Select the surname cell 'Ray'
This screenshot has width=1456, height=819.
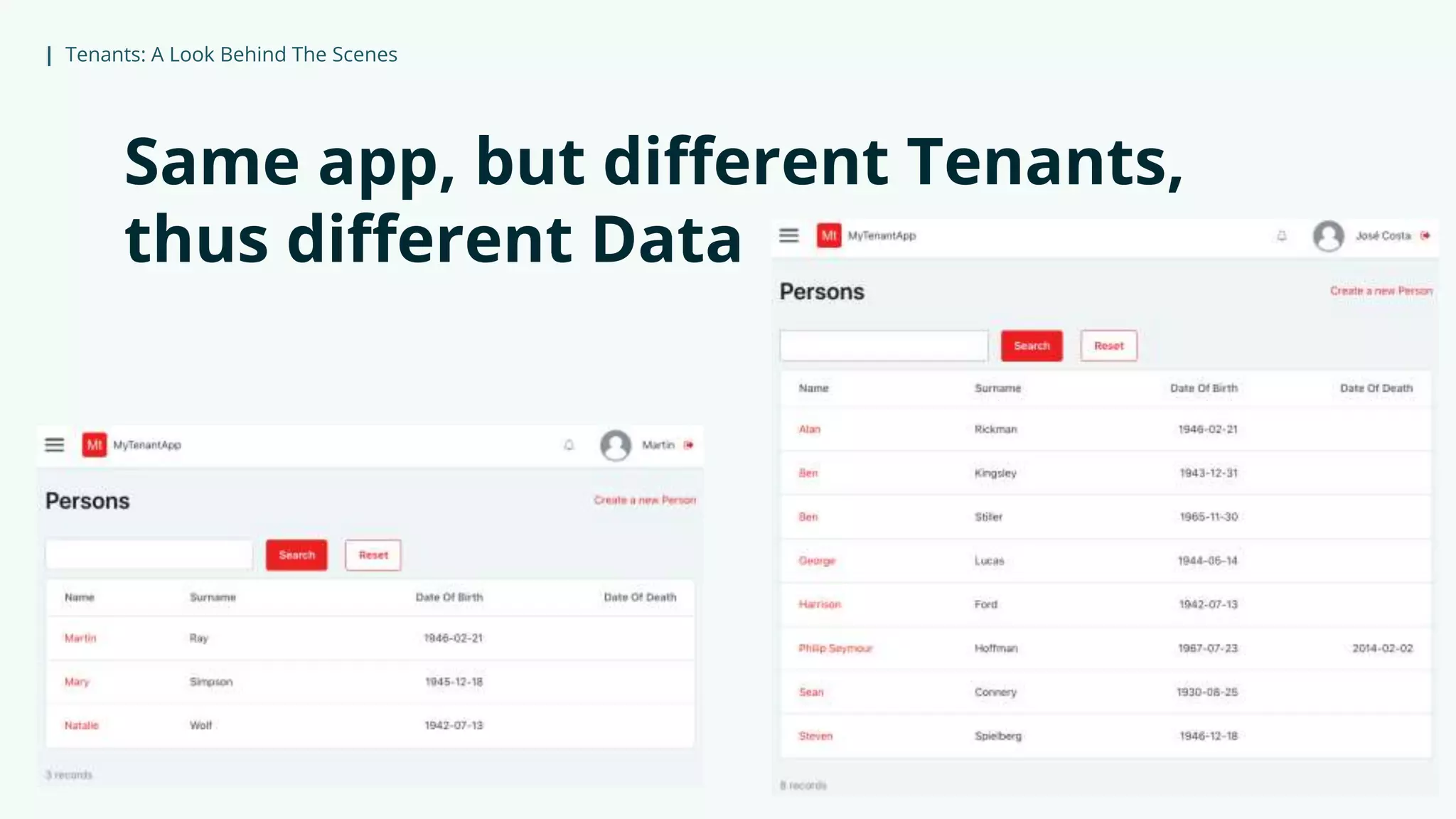click(x=199, y=638)
